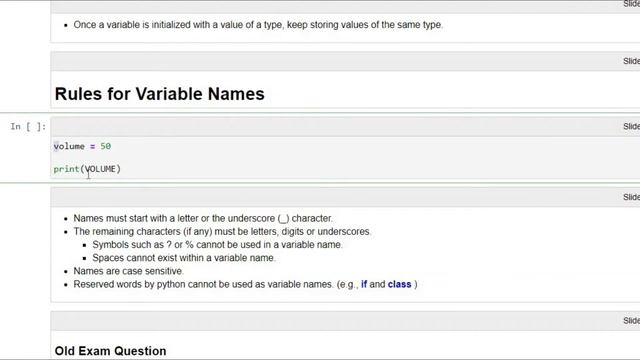Click the bullet 'Names are case sensitive.'
This screenshot has width=640, height=360.
[x=129, y=271]
